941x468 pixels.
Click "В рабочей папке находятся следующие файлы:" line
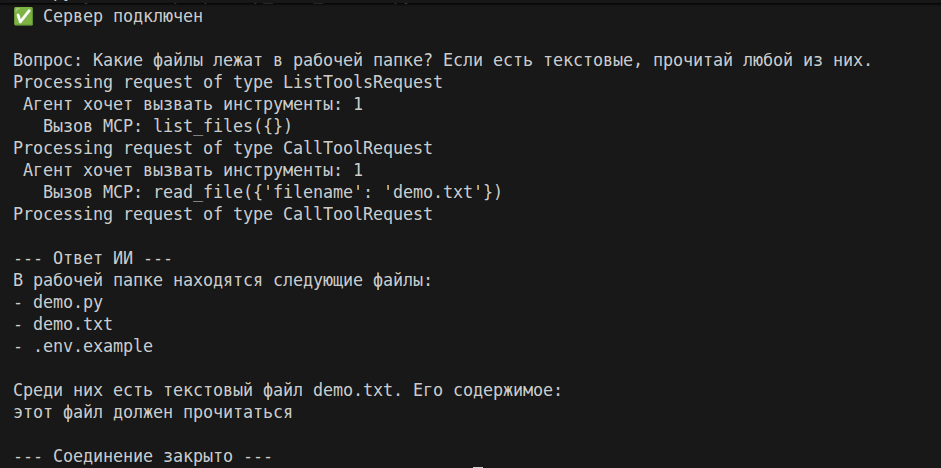[x=222, y=280]
